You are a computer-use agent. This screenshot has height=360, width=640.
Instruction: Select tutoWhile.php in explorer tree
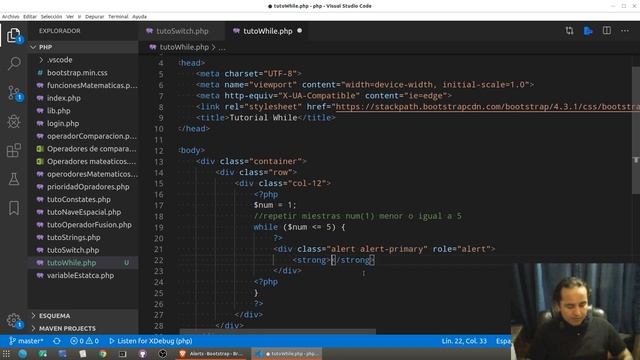[x=83, y=262]
